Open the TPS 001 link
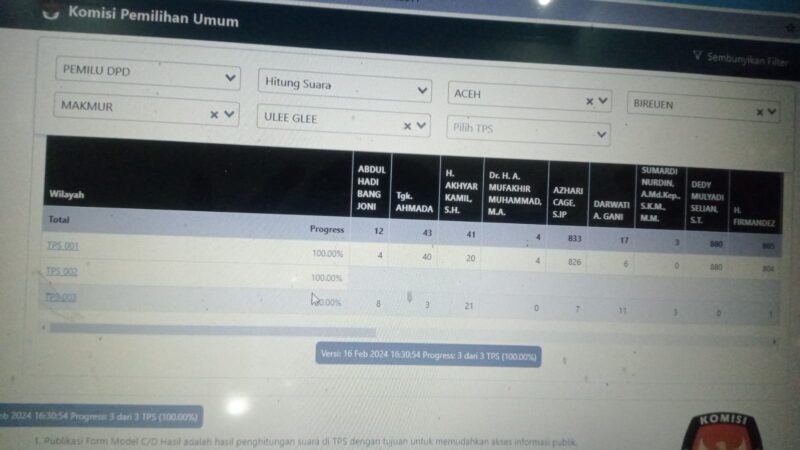Screen dimensions: 800x450 point(63,245)
